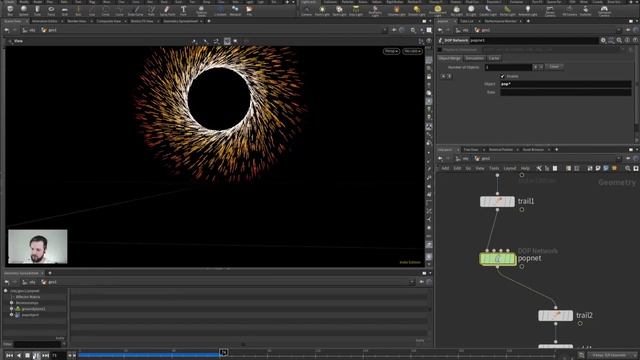Toggle first flag circle in the popnet tree's top row
This screenshot has height=360, width=640.
[5, 291]
